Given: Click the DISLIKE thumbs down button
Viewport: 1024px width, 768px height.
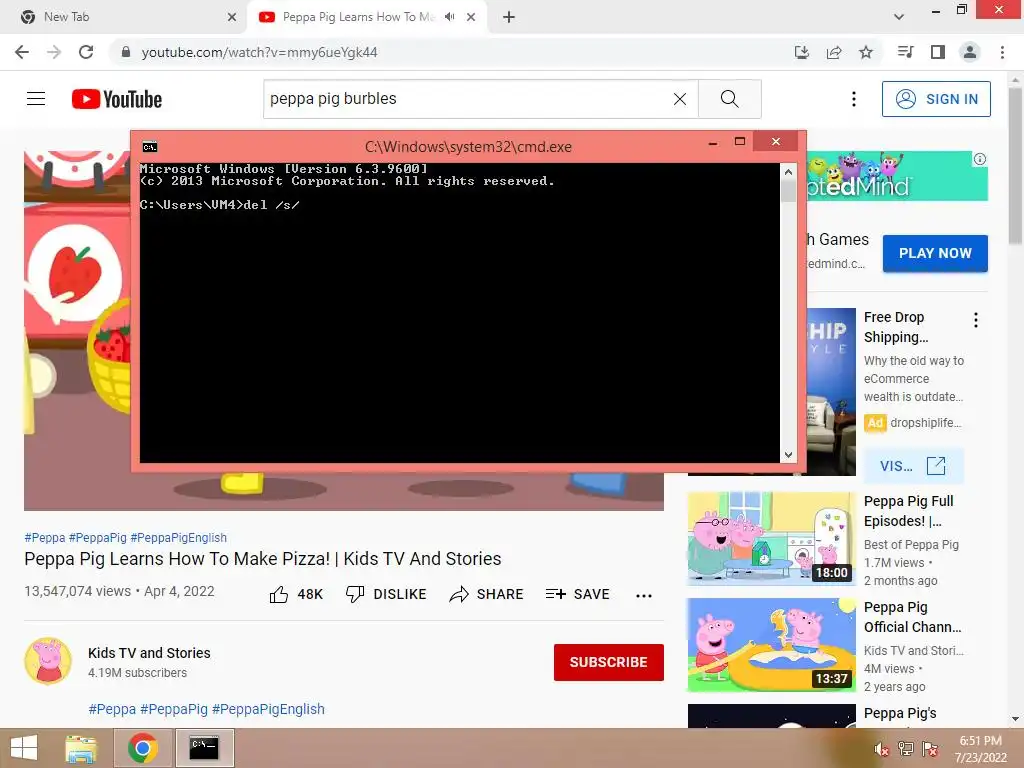Looking at the screenshot, I should tap(385, 594).
